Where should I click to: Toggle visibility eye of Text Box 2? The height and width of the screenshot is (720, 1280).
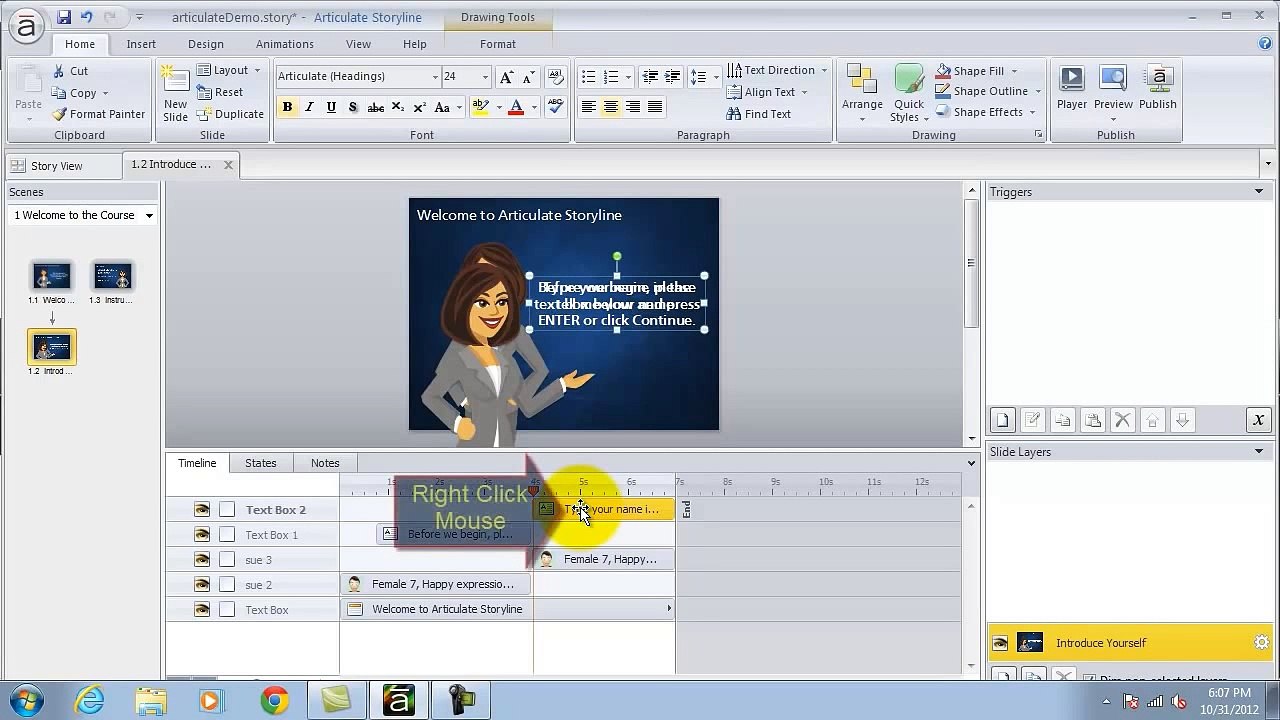(x=202, y=510)
